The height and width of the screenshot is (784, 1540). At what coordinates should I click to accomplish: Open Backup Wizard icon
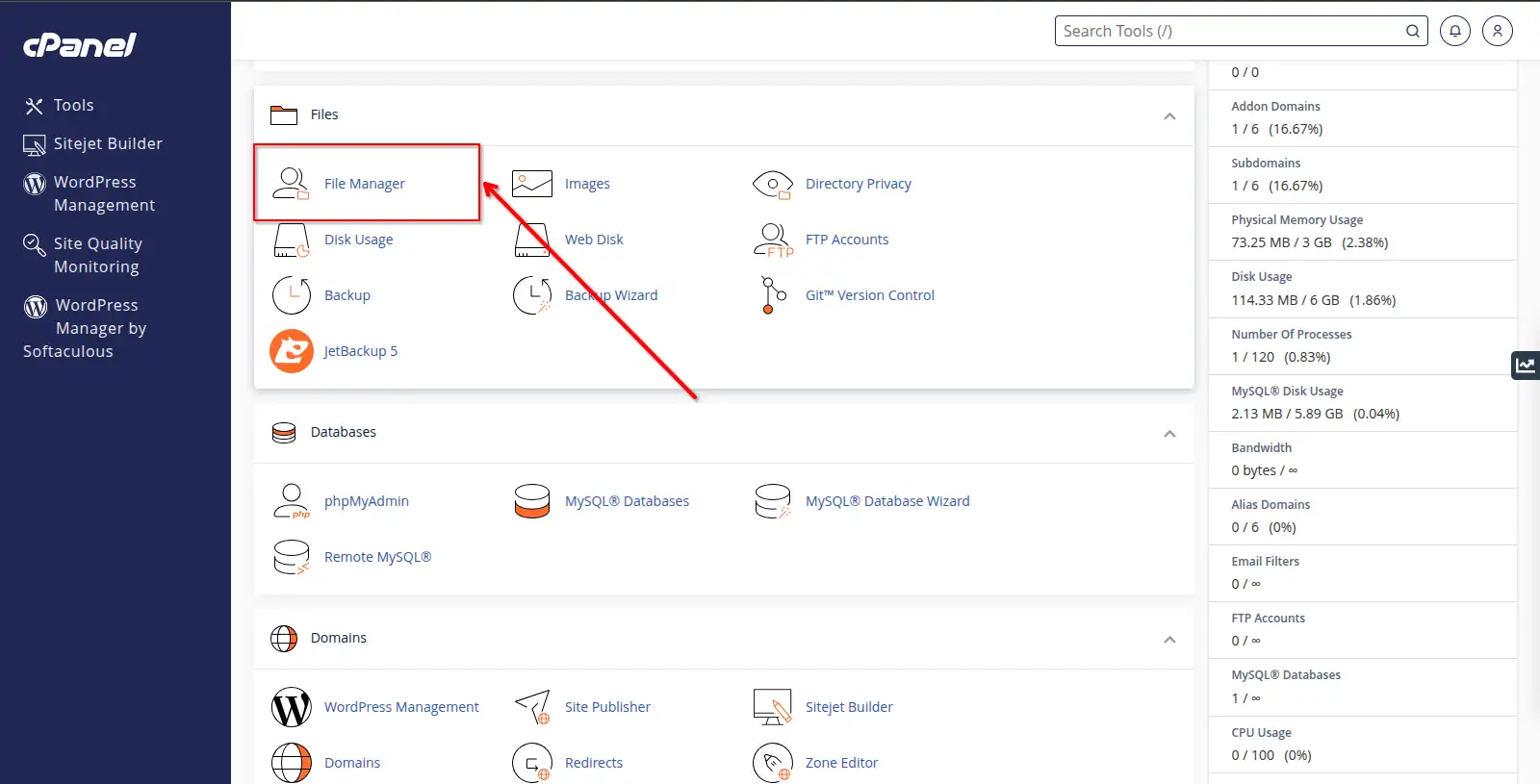tap(531, 295)
